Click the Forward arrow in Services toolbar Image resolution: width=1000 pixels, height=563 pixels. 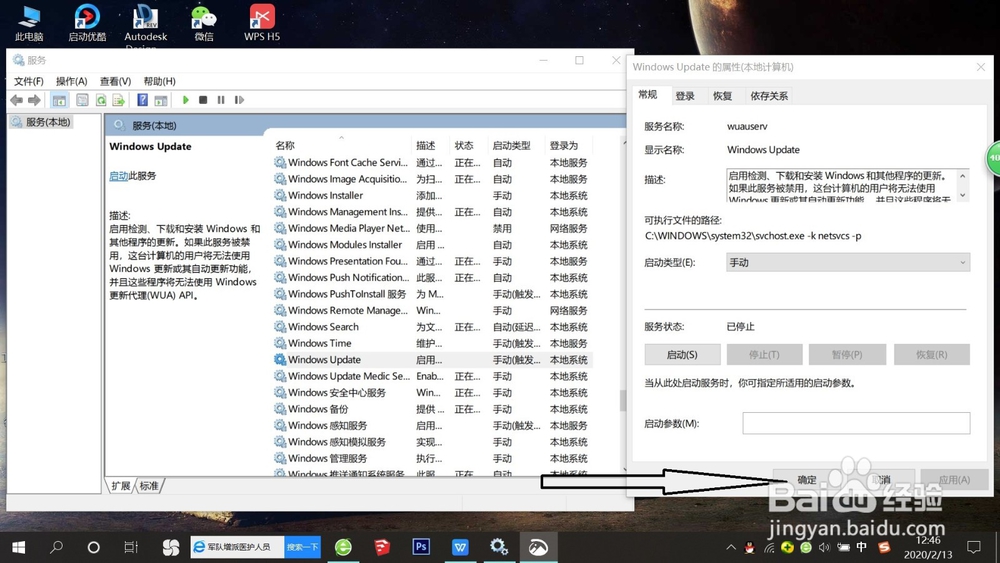click(34, 100)
